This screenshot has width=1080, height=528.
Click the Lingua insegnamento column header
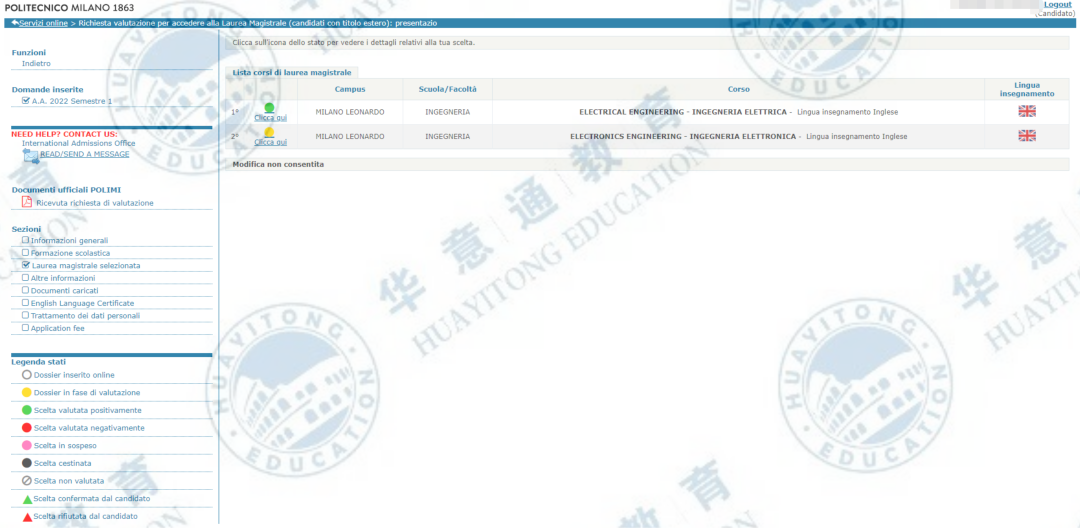(1026, 89)
